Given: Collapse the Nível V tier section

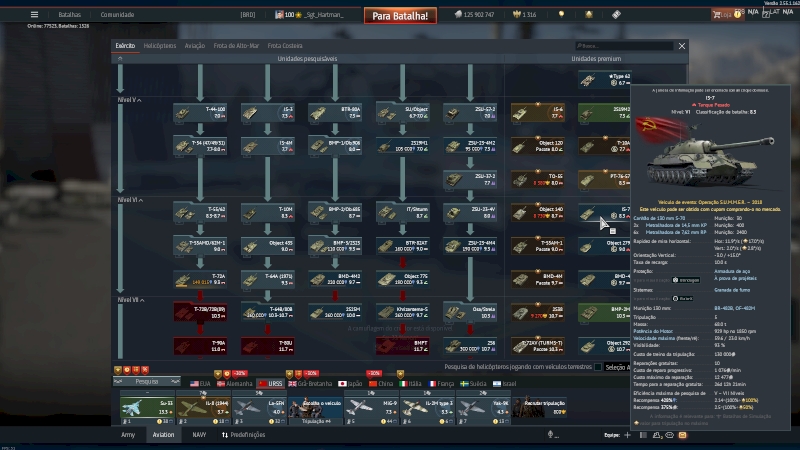Looking at the screenshot, I should 129,100.
